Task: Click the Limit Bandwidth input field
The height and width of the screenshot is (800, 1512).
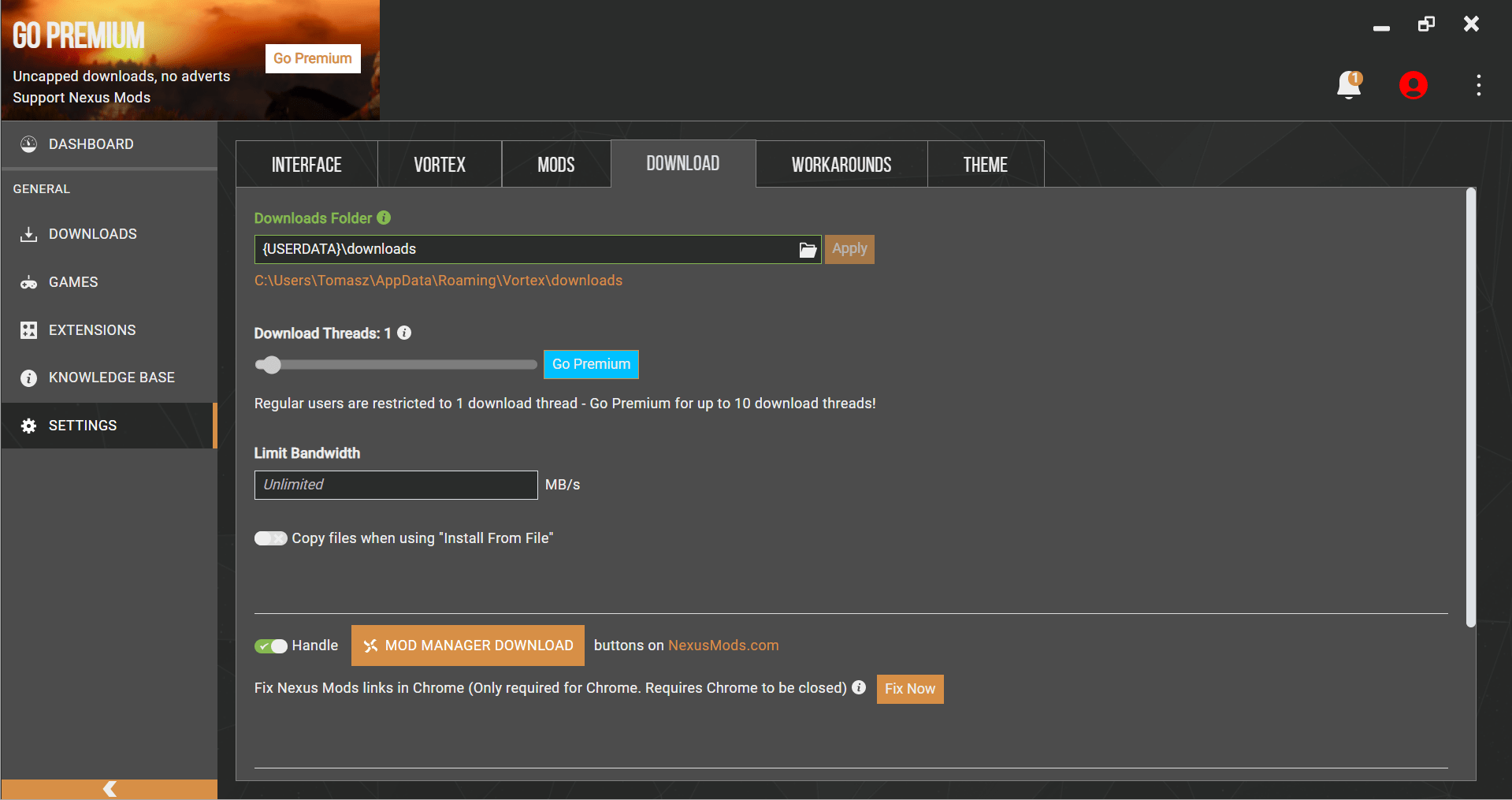Action: click(396, 485)
